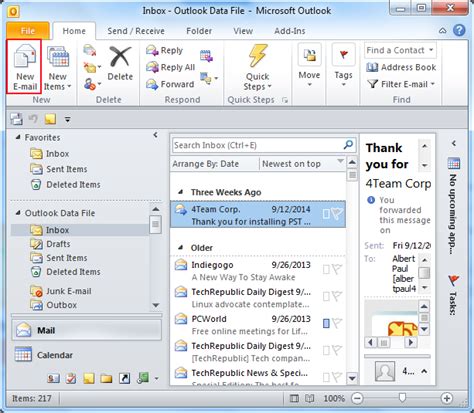Switch to the View tab
Viewport: 474px width, 413px height.
(x=243, y=31)
